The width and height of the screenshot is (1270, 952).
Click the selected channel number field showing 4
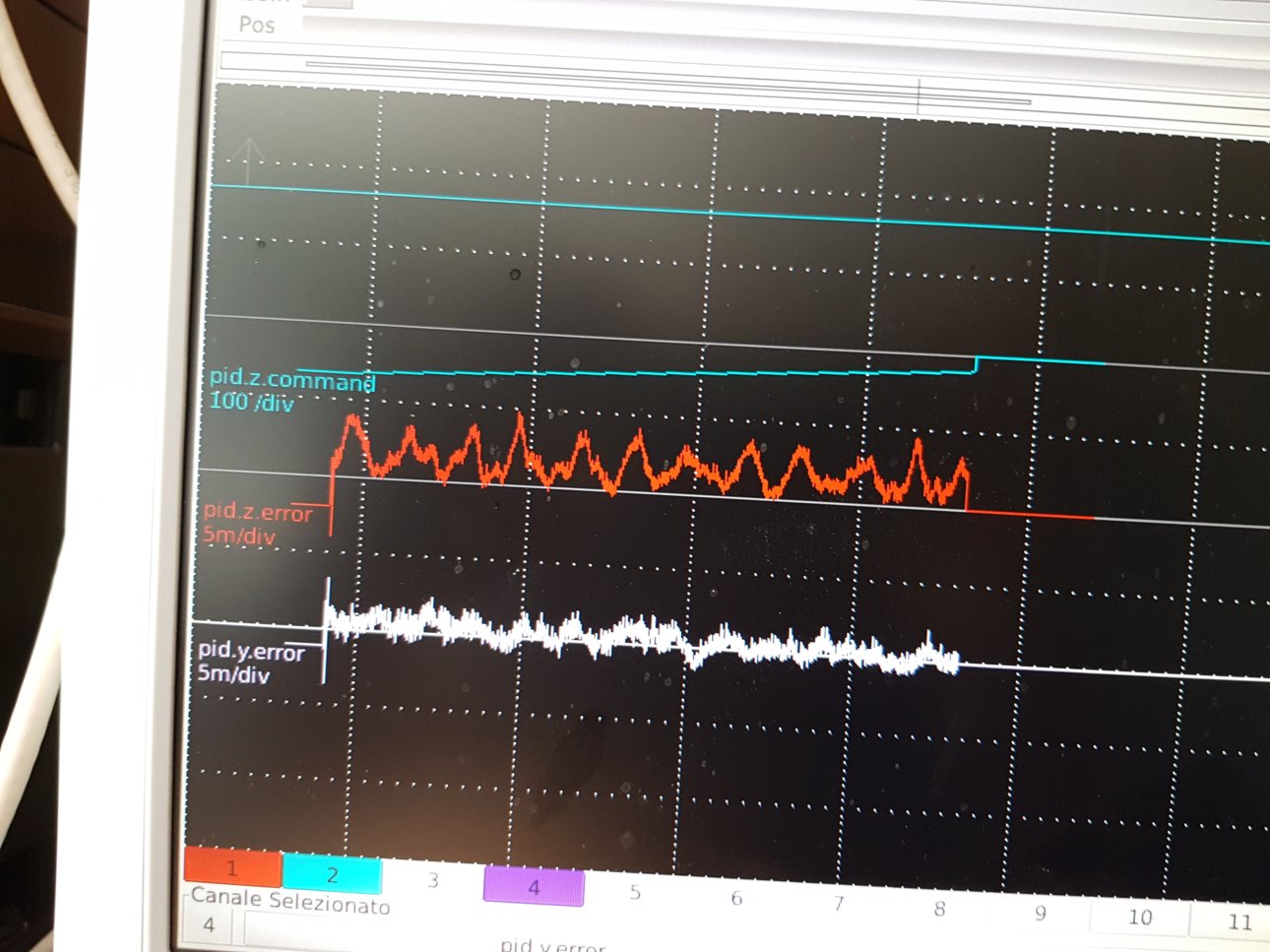coord(209,925)
